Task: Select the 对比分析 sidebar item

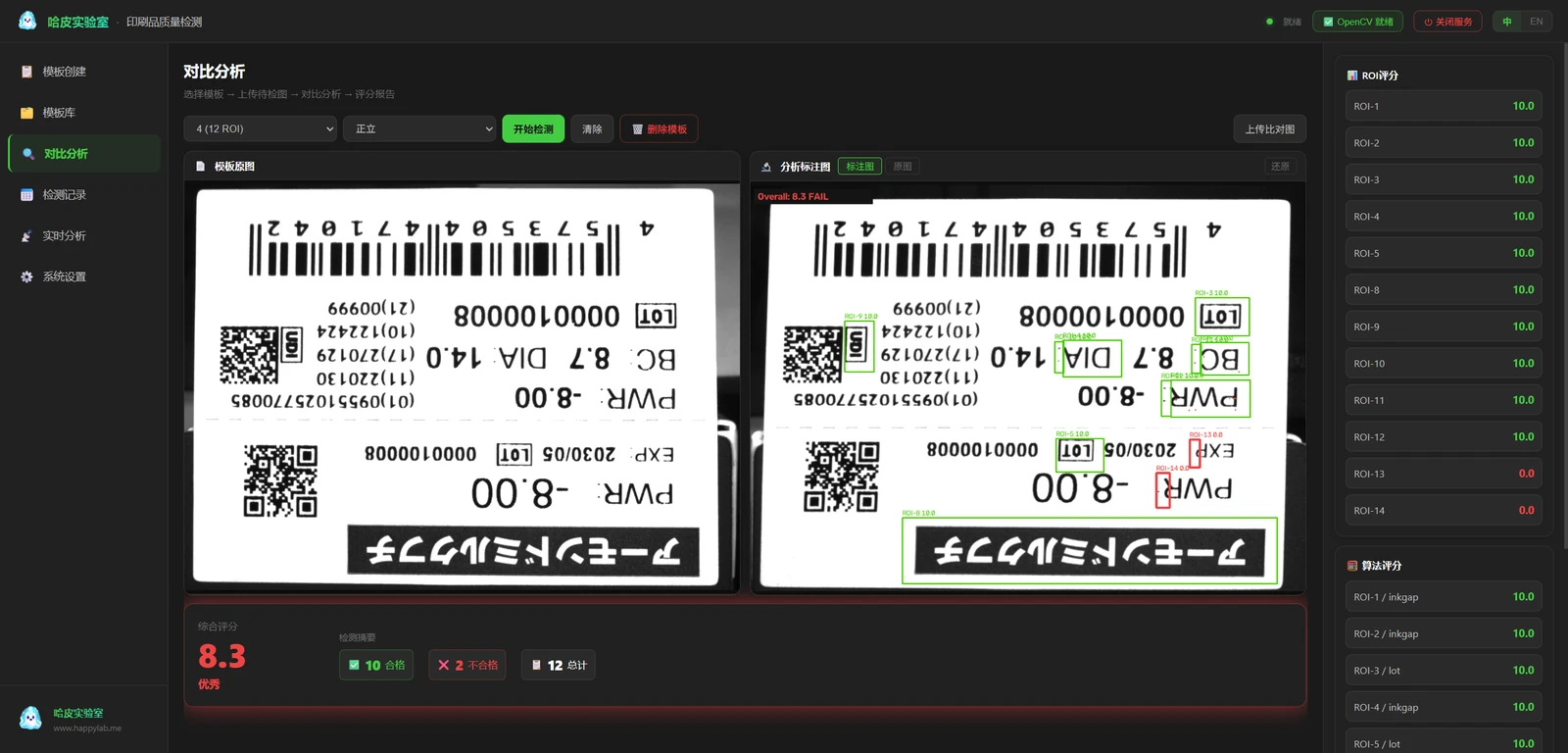Action: coord(84,154)
